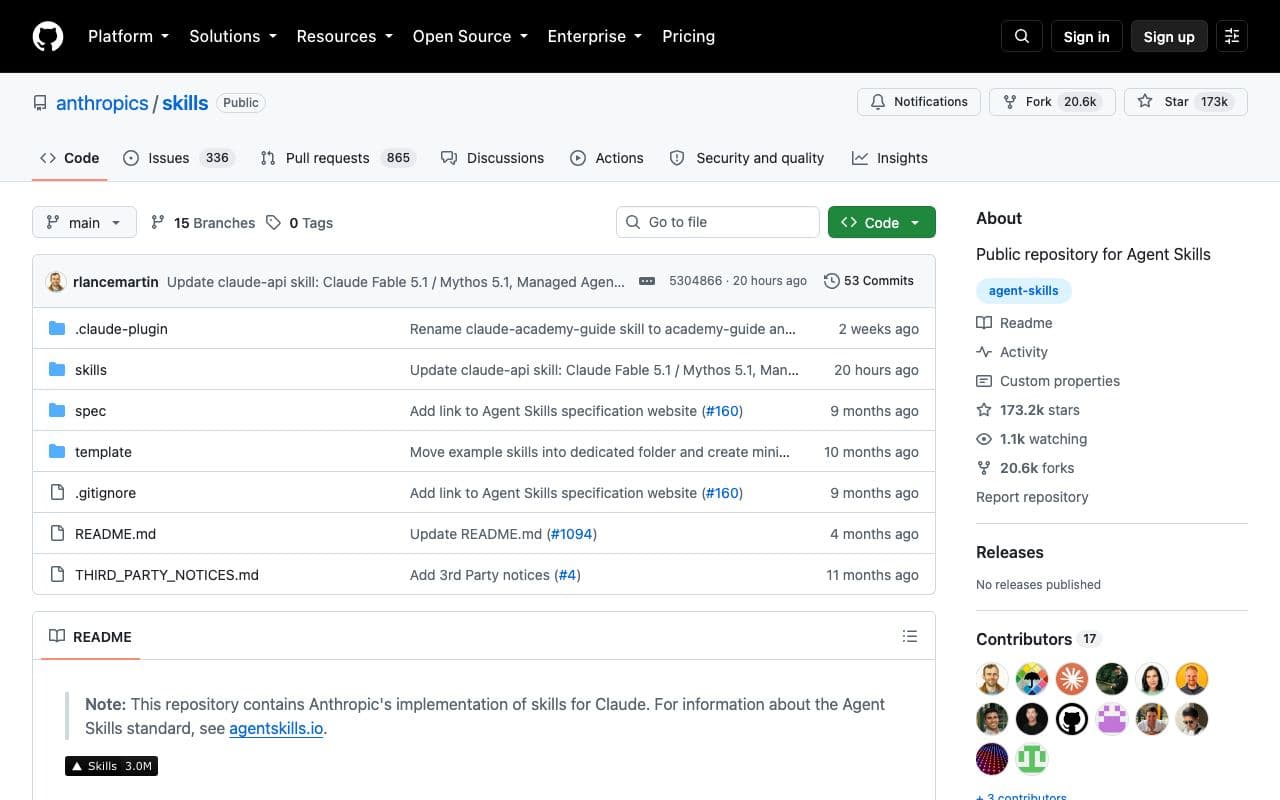The height and width of the screenshot is (800, 1280).
Task: Switch to the Pull requests tab
Action: 337,158
